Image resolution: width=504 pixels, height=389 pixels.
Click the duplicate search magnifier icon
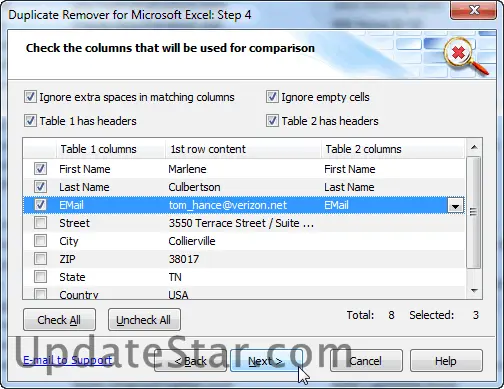click(x=466, y=56)
